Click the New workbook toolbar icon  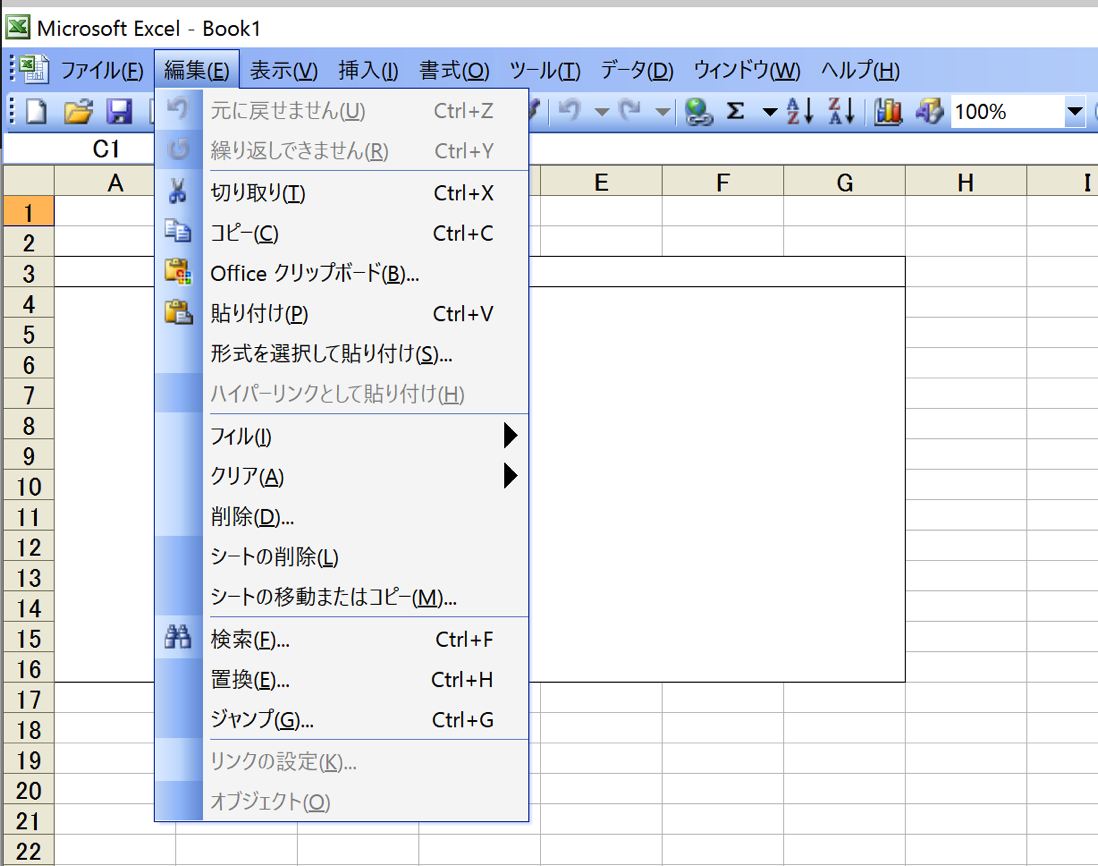(36, 111)
